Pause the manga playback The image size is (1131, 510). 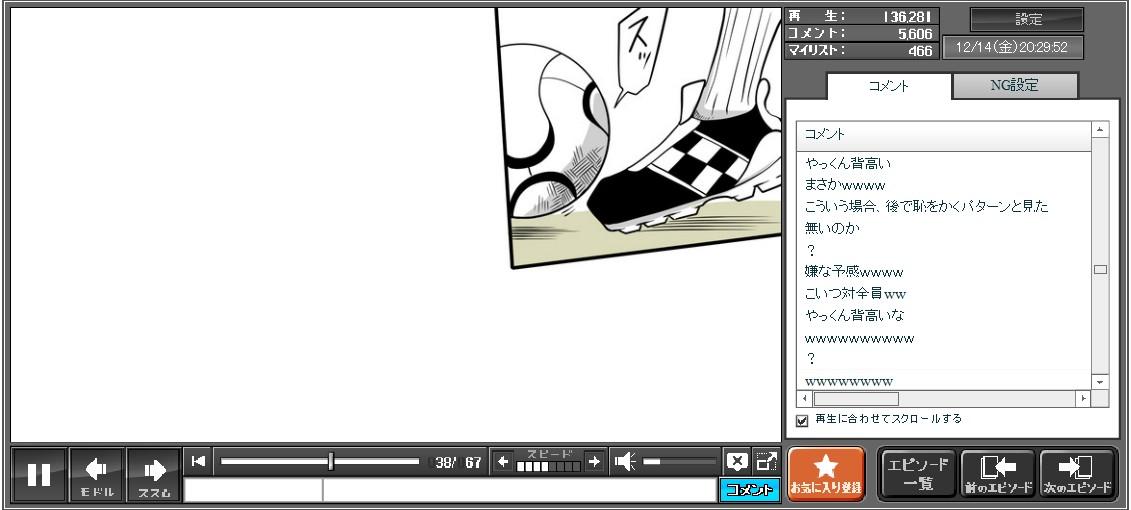tap(39, 474)
